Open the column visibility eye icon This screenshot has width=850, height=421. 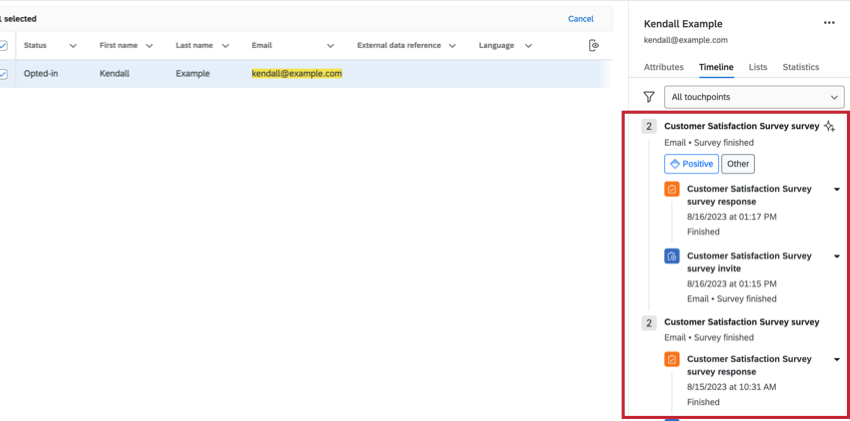click(594, 46)
